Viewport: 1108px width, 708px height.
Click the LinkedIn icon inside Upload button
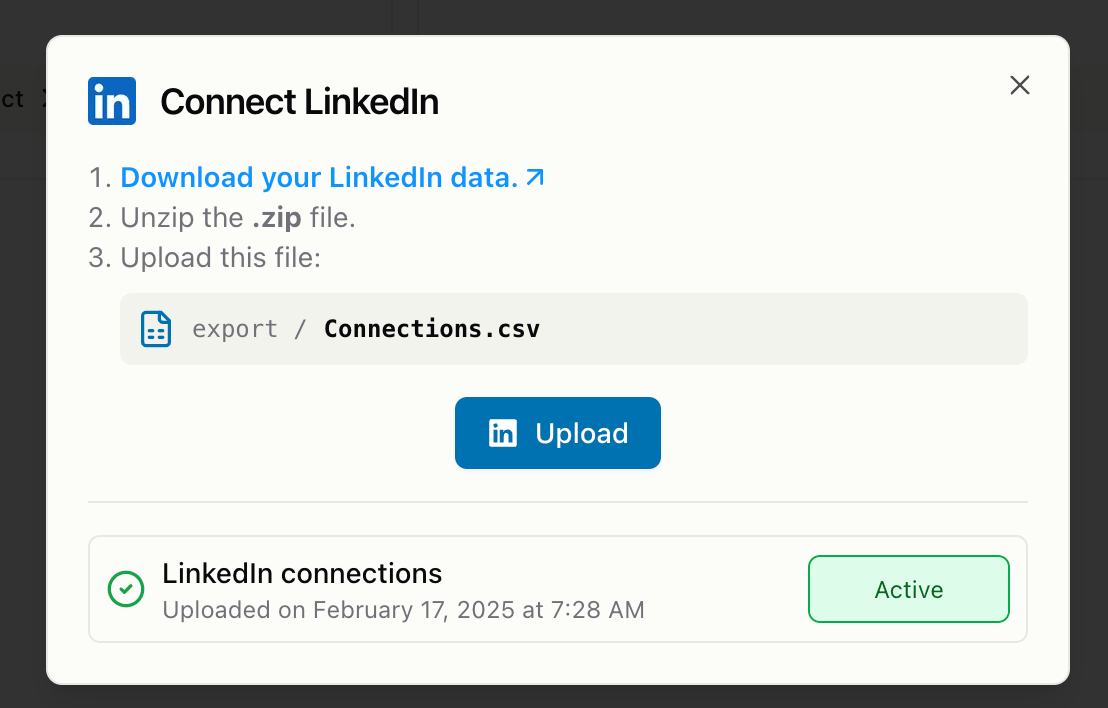502,433
